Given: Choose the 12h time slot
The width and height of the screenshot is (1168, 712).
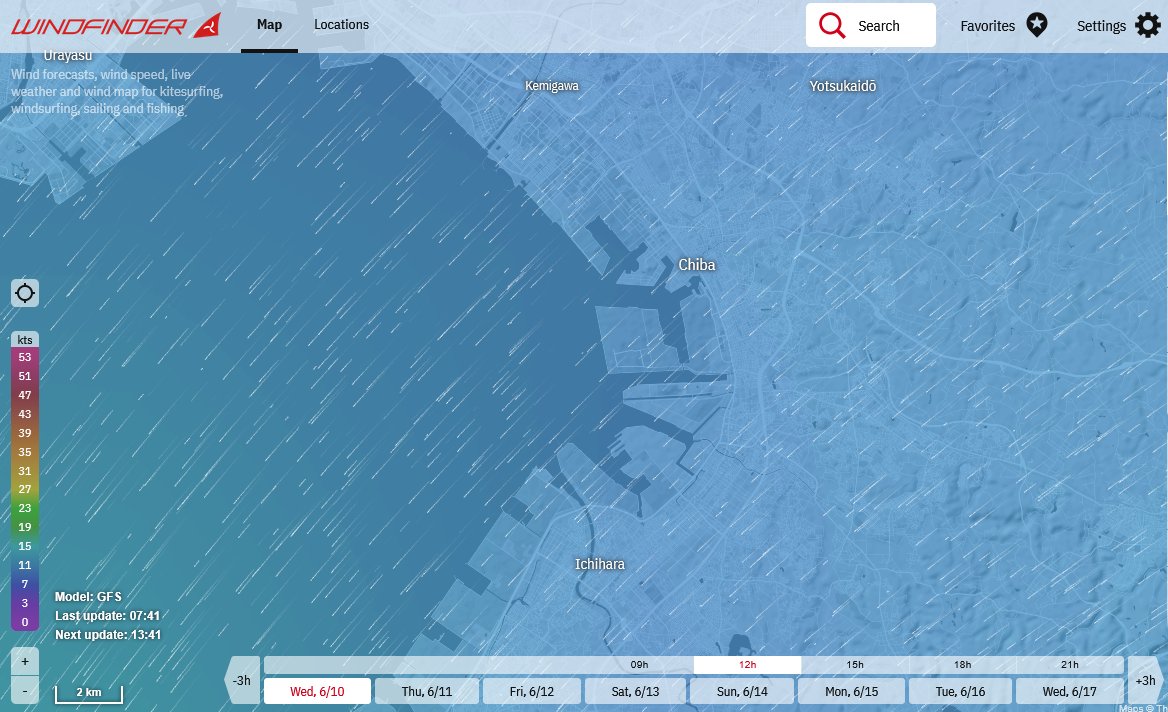Looking at the screenshot, I should 747,665.
